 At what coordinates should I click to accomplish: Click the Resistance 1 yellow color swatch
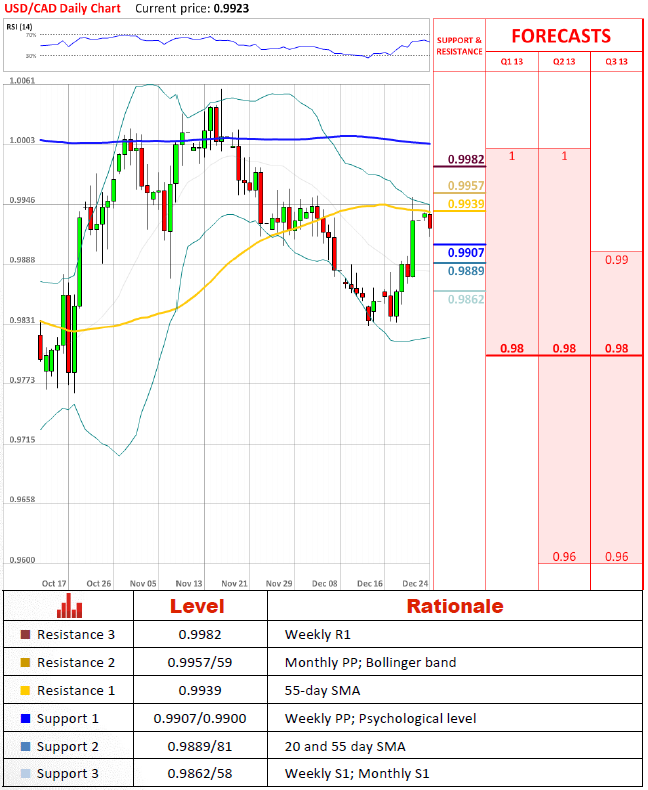pyautogui.click(x=25, y=690)
